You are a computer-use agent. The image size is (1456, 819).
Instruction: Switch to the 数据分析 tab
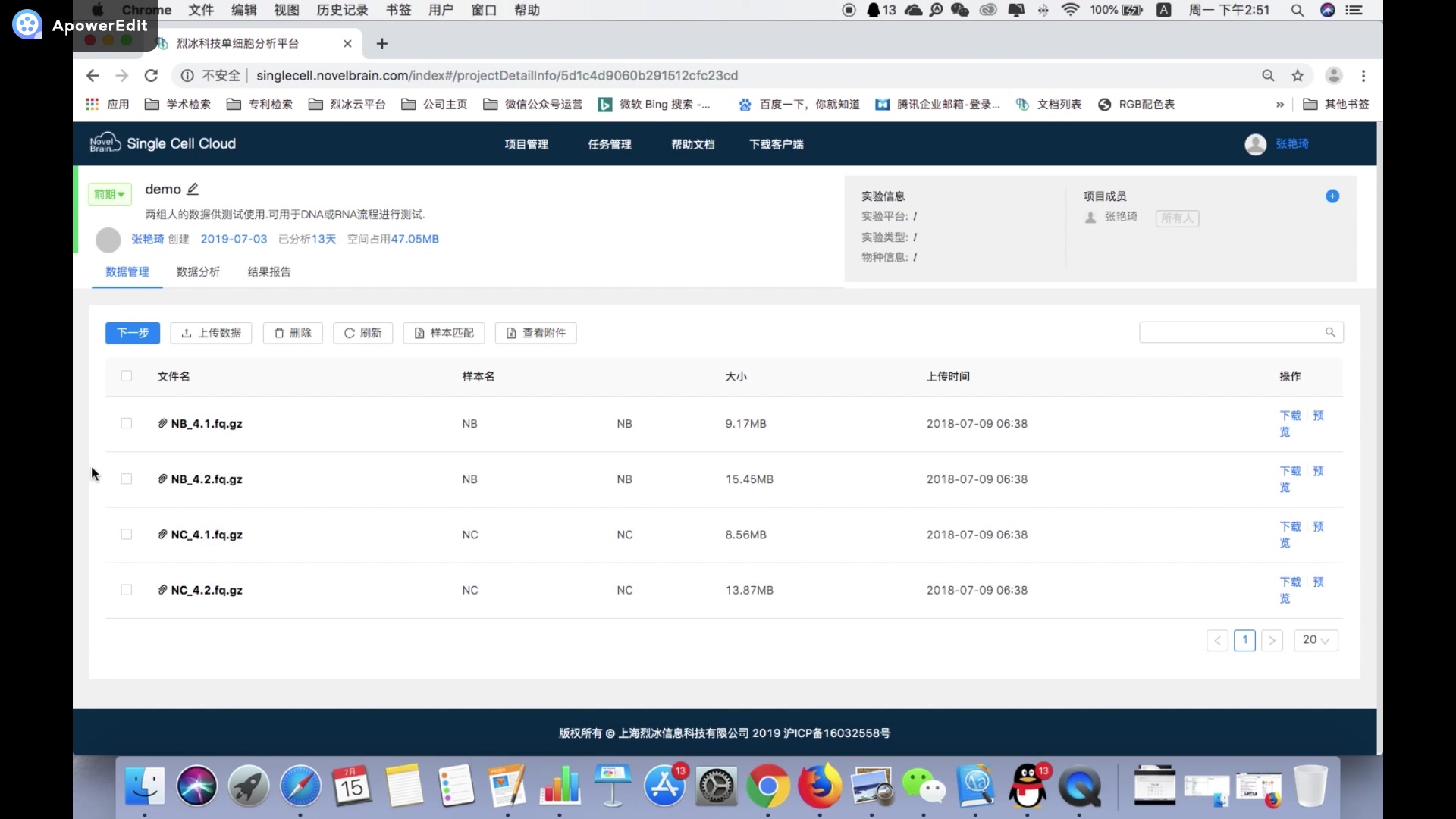[x=198, y=271]
